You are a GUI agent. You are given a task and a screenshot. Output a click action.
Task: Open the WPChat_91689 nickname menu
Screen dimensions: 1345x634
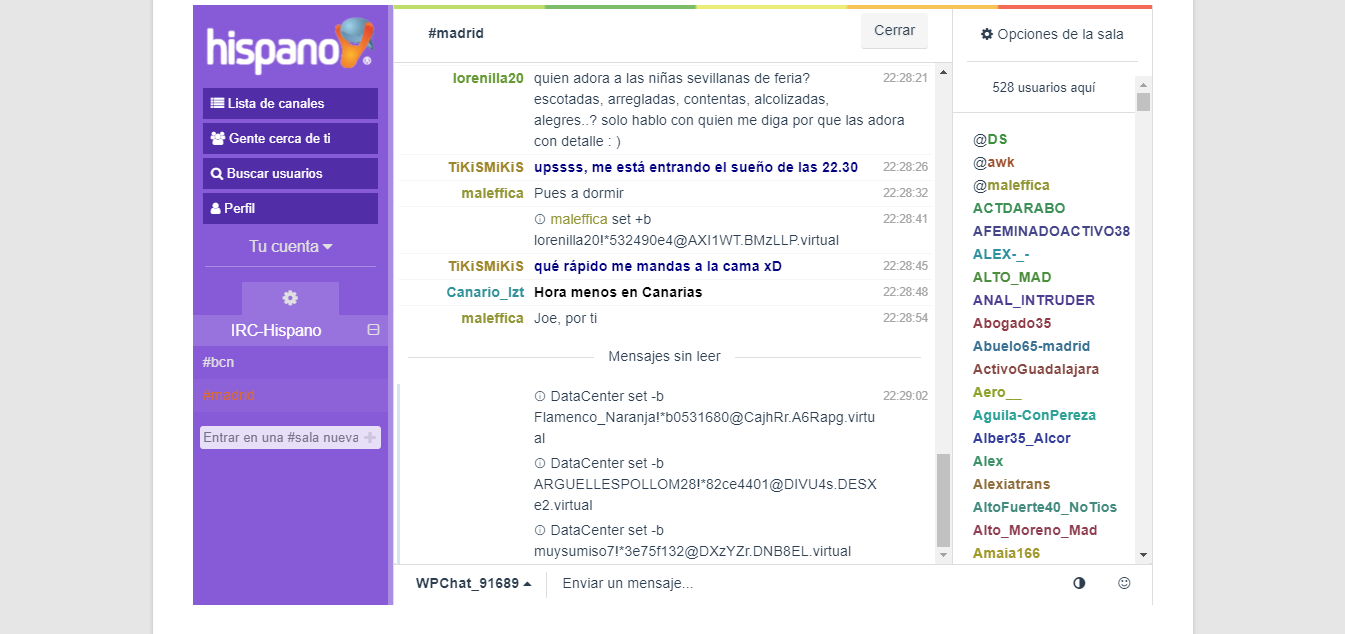pos(473,583)
